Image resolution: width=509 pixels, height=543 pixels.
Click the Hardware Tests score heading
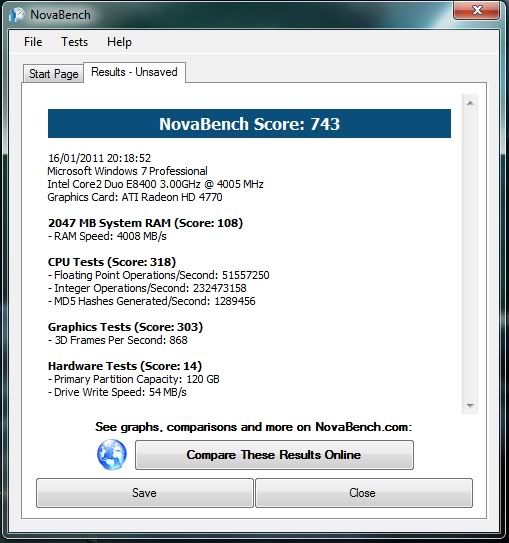(125, 366)
